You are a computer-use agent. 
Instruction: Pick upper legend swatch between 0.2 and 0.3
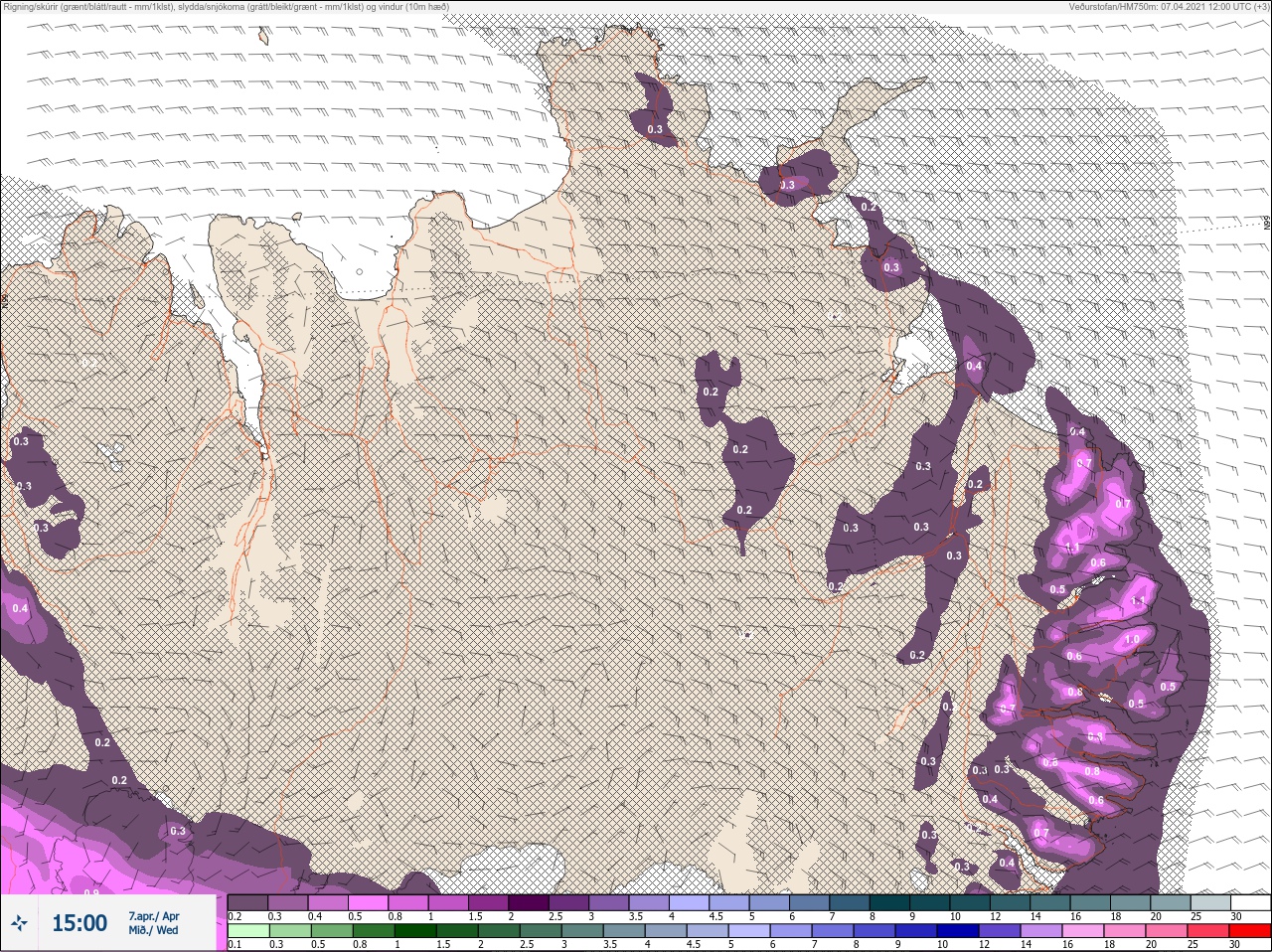tap(248, 903)
